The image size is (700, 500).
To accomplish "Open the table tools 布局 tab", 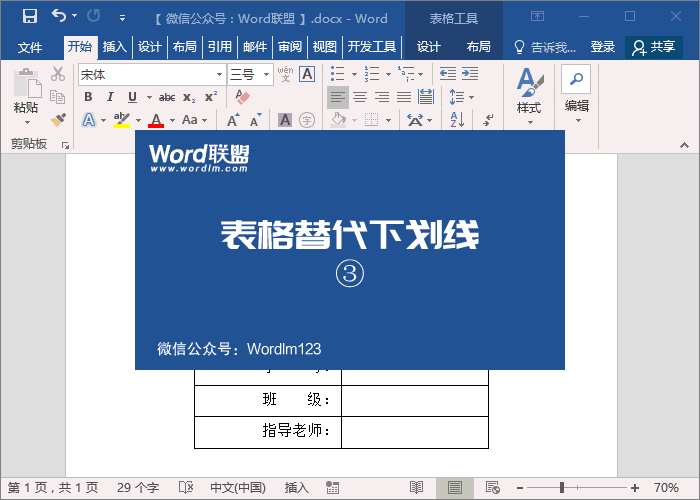I will [479, 46].
